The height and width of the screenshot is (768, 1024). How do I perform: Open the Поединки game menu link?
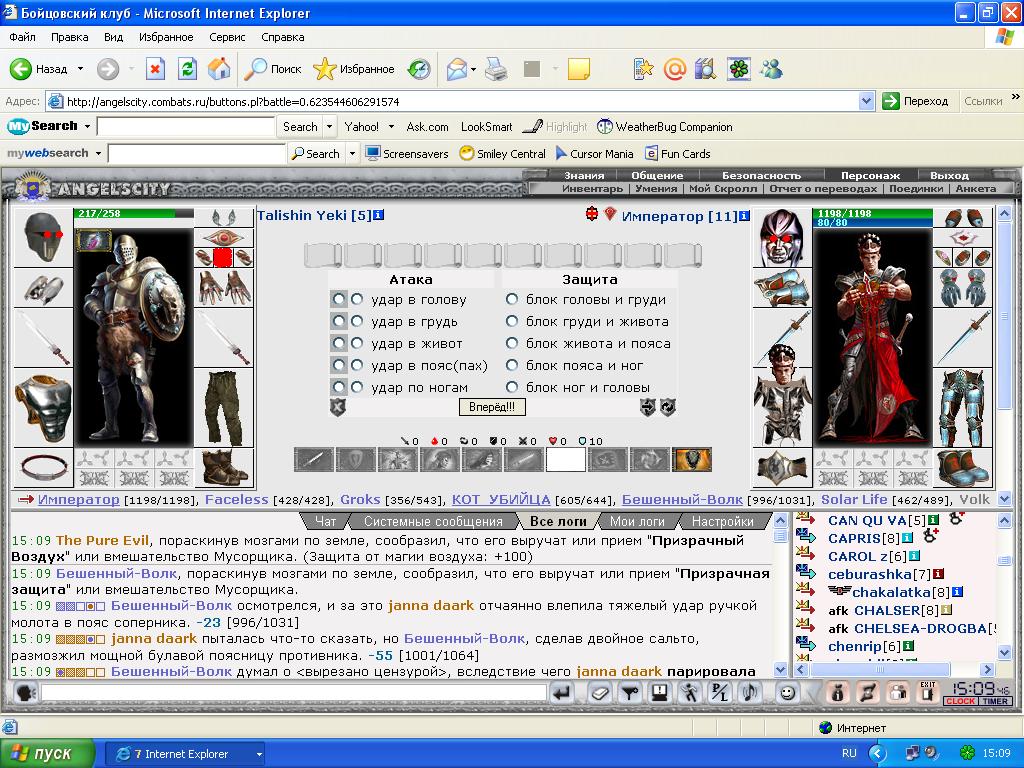click(916, 189)
